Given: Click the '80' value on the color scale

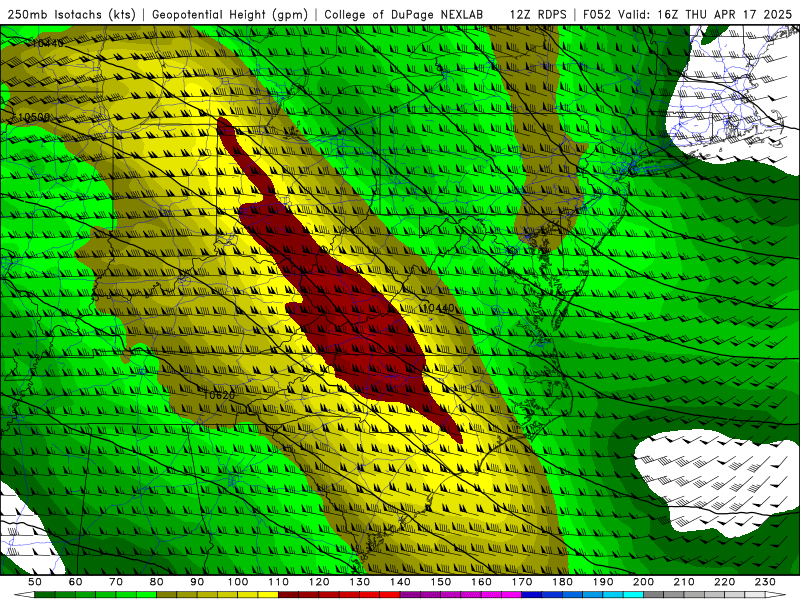Looking at the screenshot, I should [x=157, y=582].
